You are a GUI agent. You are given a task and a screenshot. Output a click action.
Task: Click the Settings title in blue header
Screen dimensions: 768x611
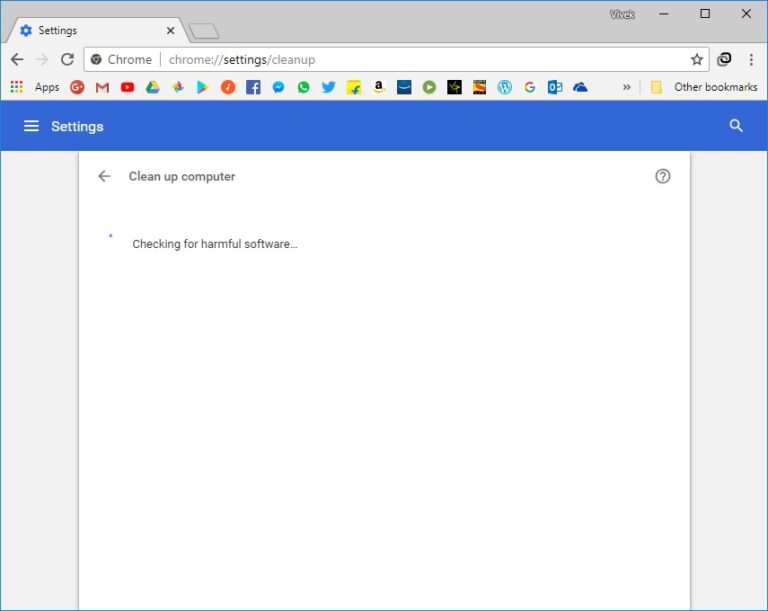click(x=77, y=126)
